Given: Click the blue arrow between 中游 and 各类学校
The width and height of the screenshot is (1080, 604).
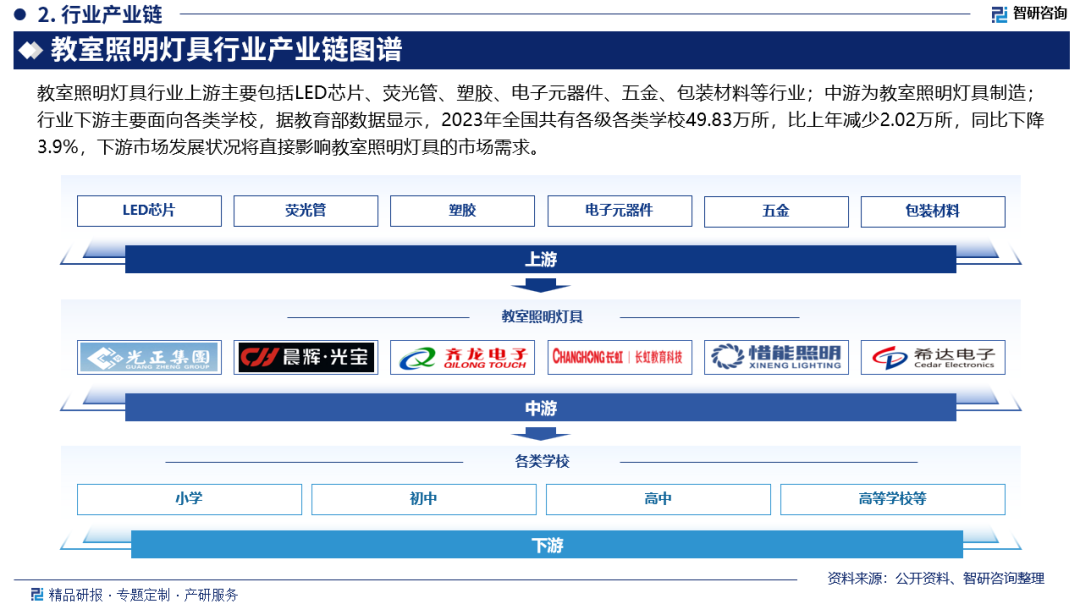Looking at the screenshot, I should click(x=540, y=433).
